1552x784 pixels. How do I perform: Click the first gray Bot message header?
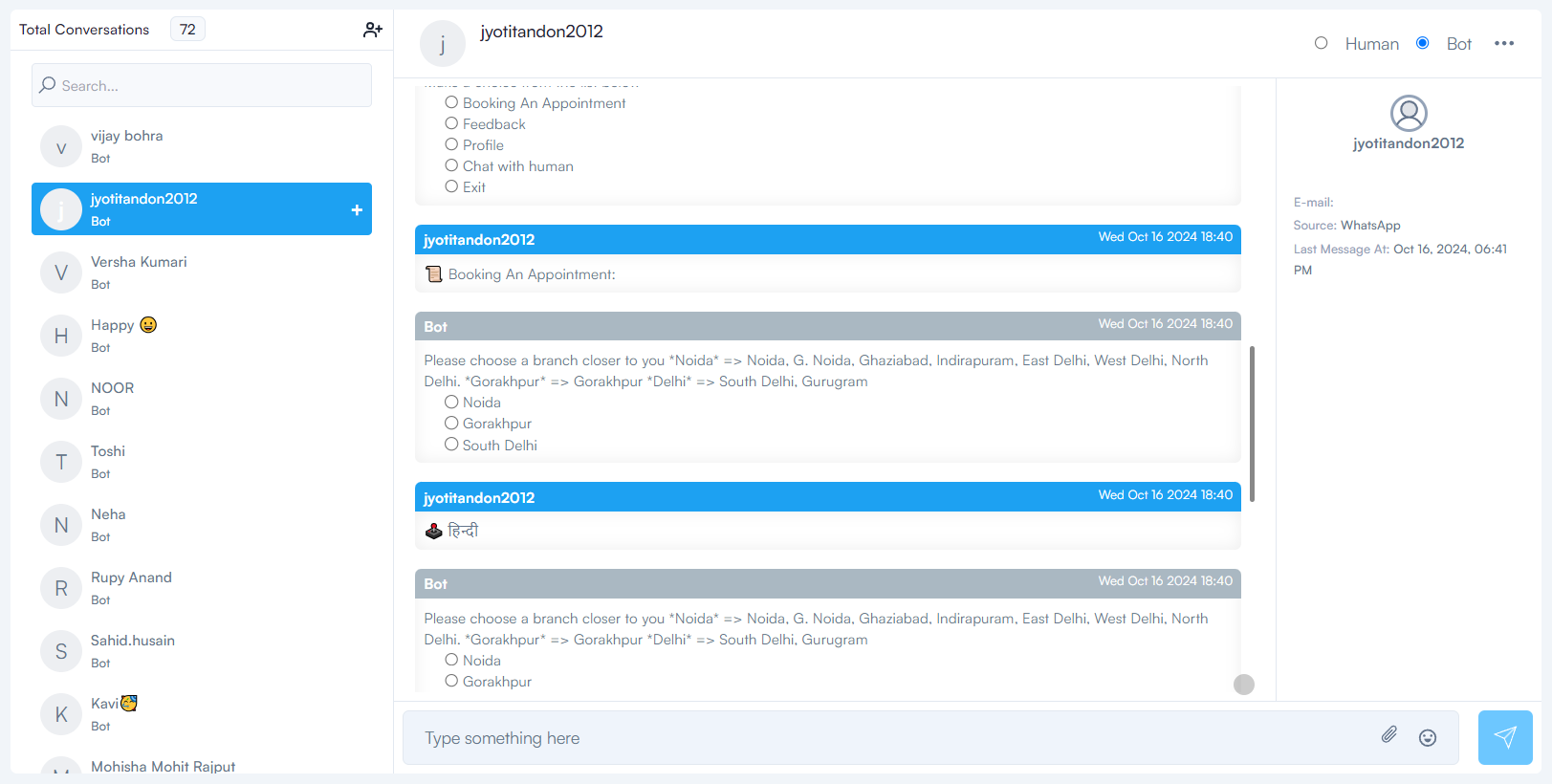(828, 326)
